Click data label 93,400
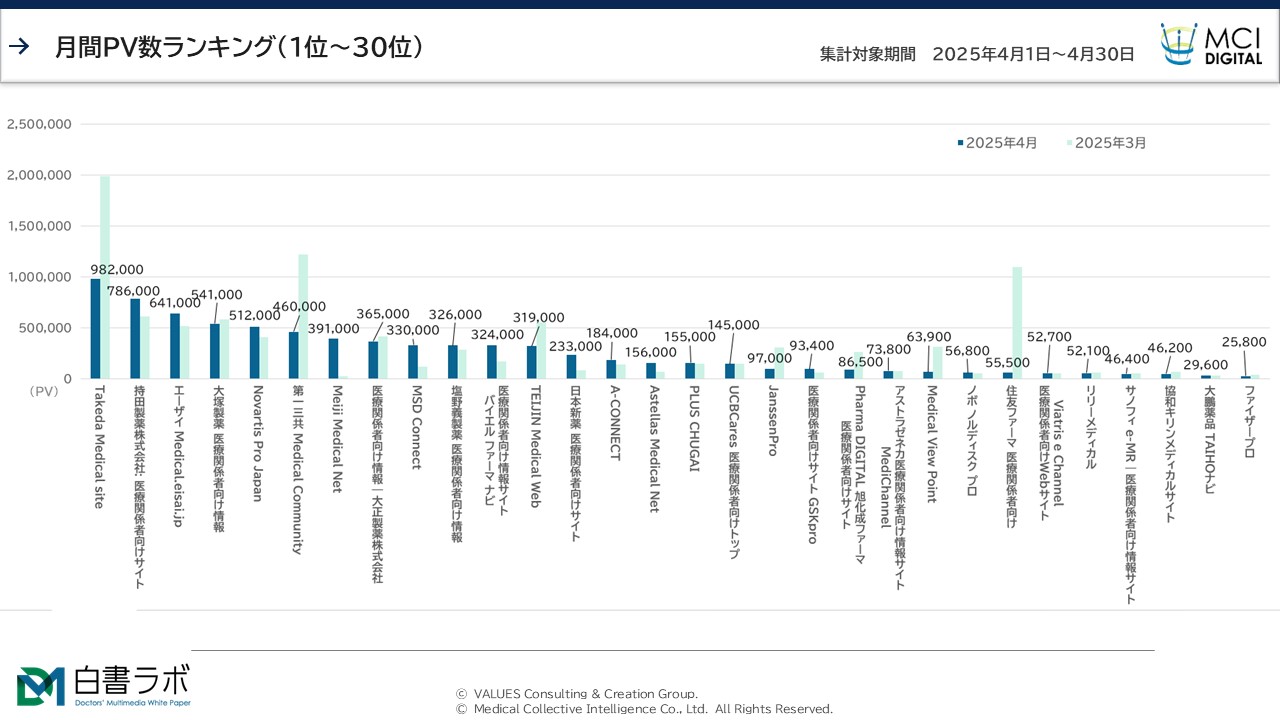Image resolution: width=1280 pixels, height=720 pixels. coord(811,345)
